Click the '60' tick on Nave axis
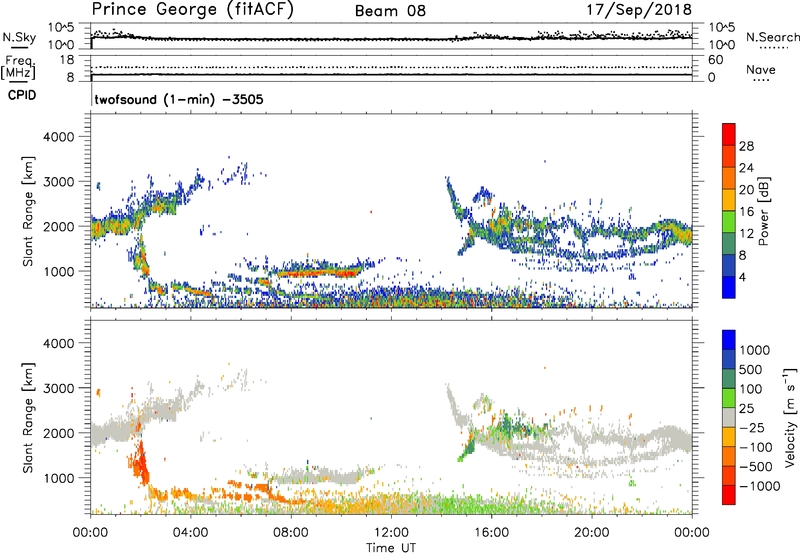The height and width of the screenshot is (554, 800). [x=716, y=60]
